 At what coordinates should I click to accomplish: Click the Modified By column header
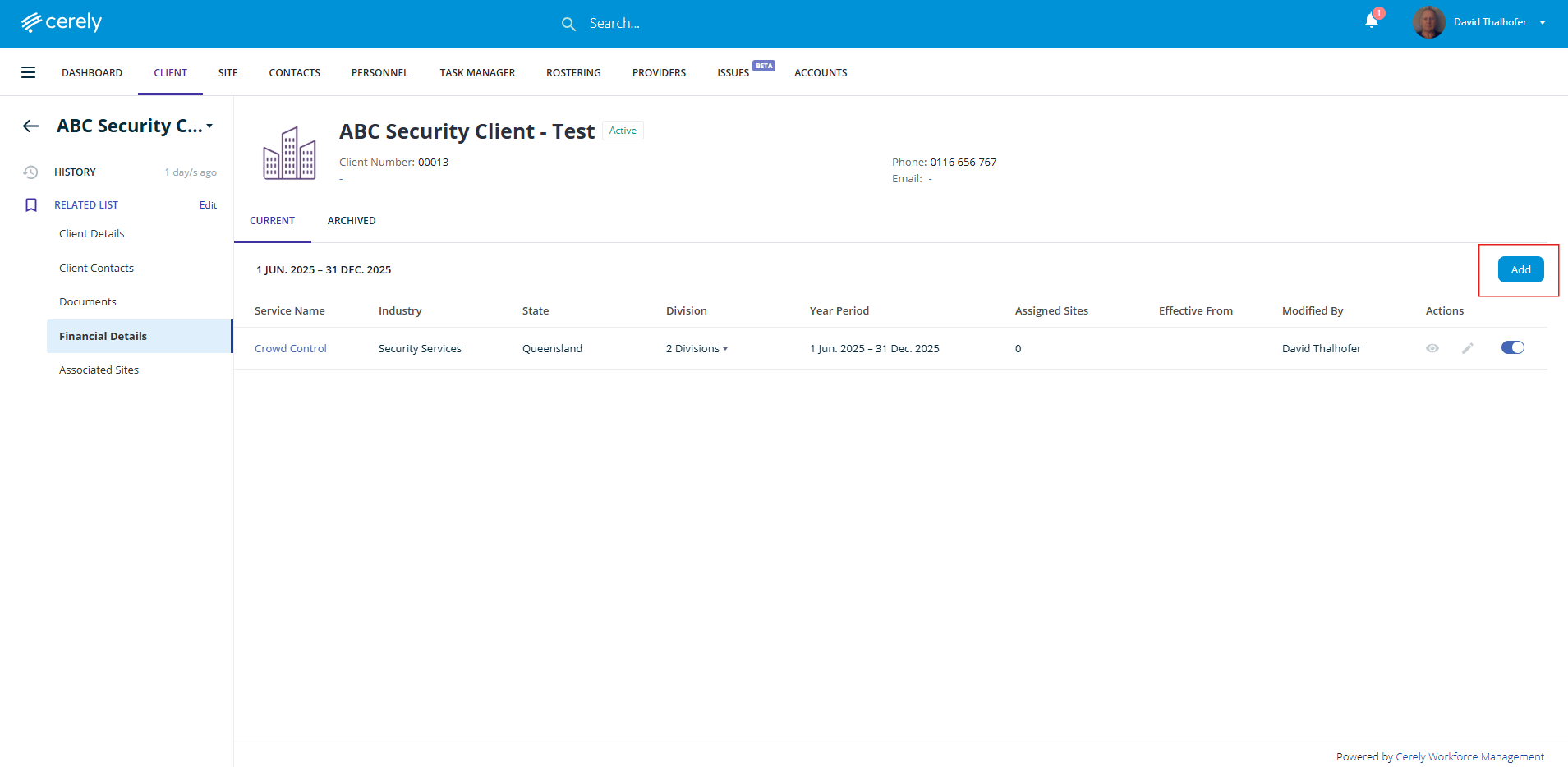pyautogui.click(x=1313, y=310)
